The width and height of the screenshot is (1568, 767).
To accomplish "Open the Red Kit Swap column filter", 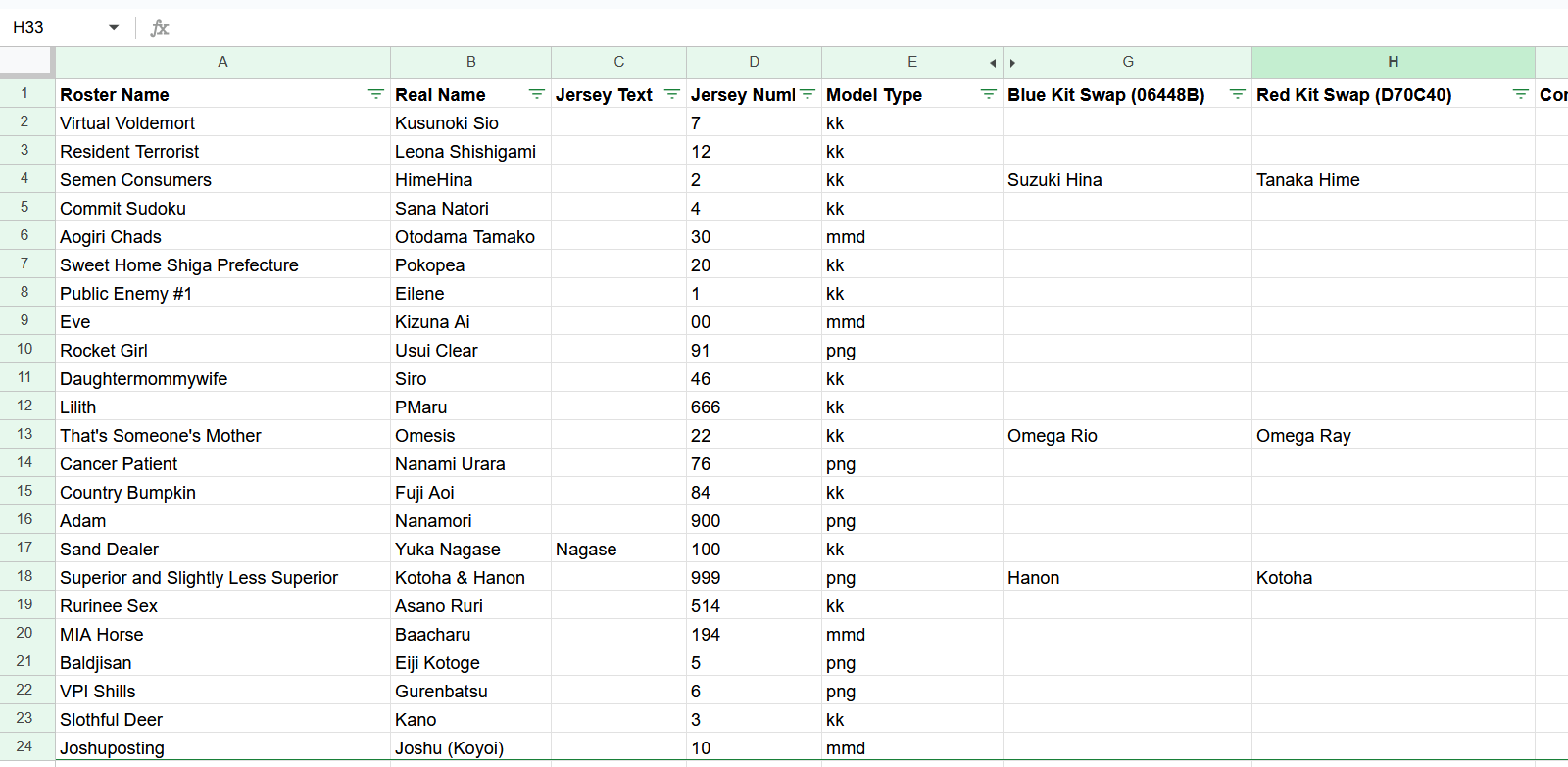I will coord(1520,94).
